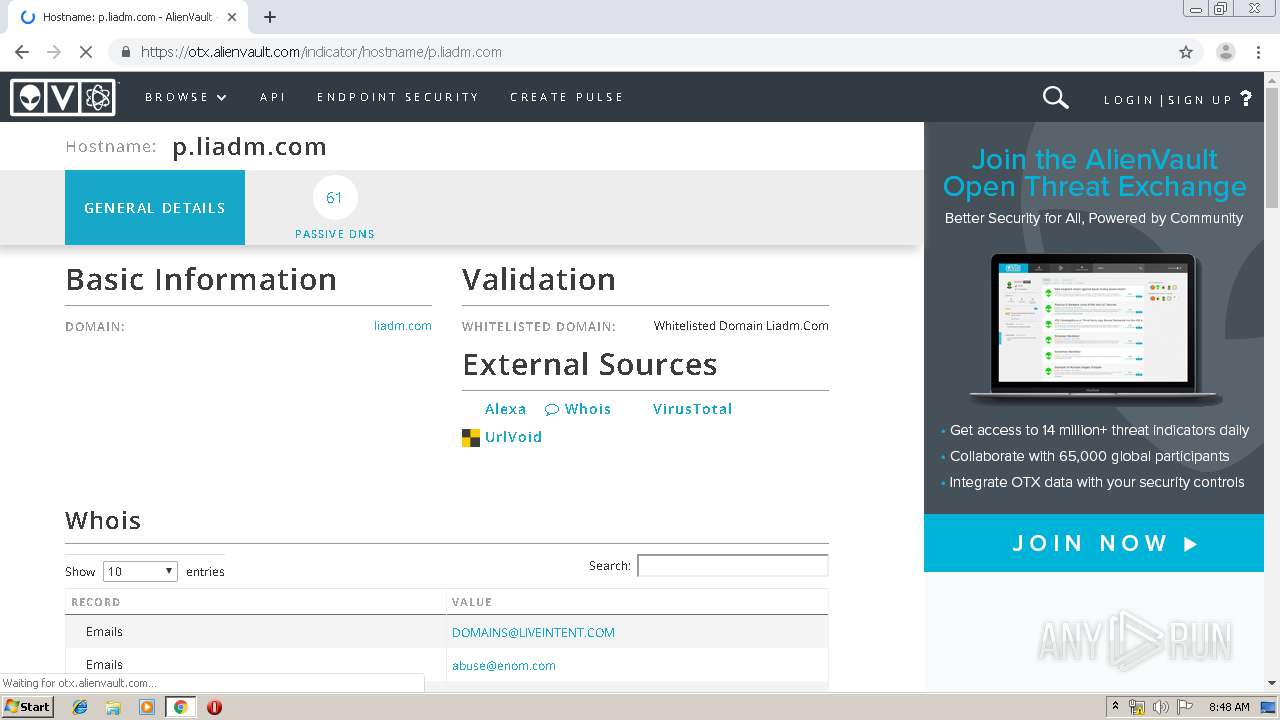Open the liadm.com domain link
Image resolution: width=1280 pixels, height=720 pixels.
[403, 326]
